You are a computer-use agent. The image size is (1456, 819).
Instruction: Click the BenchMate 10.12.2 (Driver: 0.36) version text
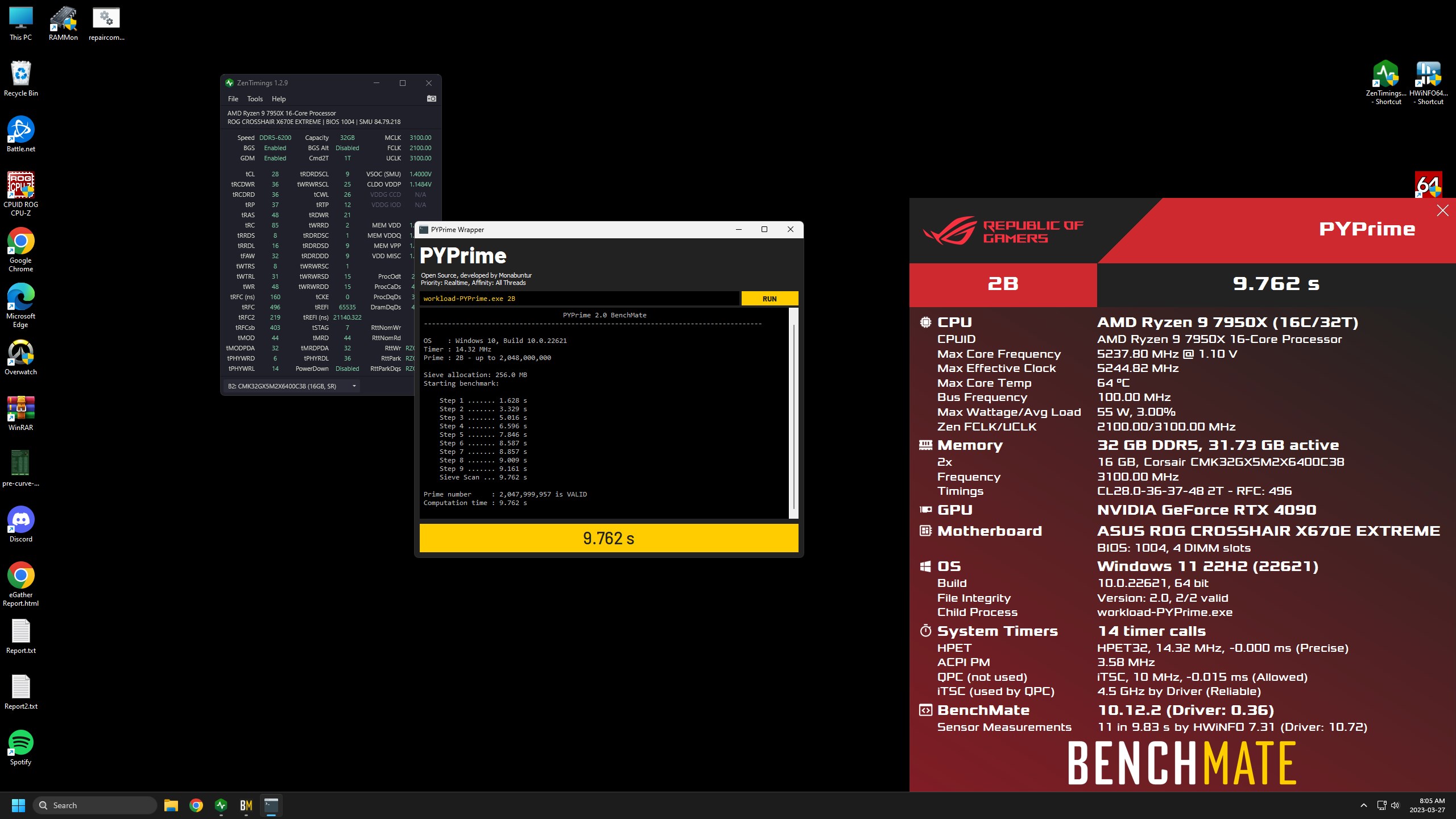coord(1186,710)
